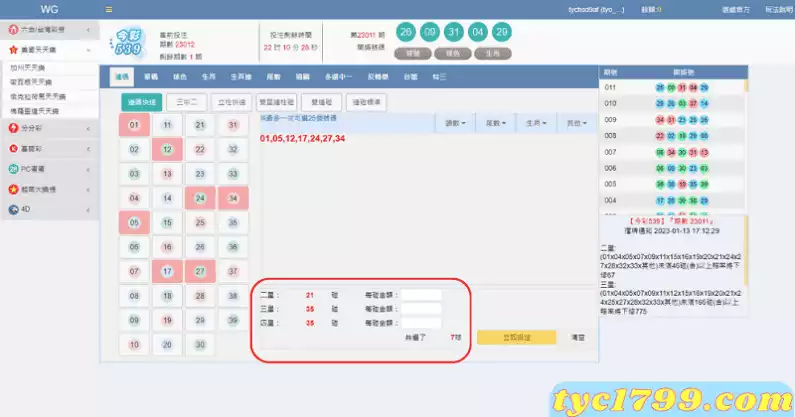Open the 台號 tab
795x417 pixels.
tap(410, 77)
